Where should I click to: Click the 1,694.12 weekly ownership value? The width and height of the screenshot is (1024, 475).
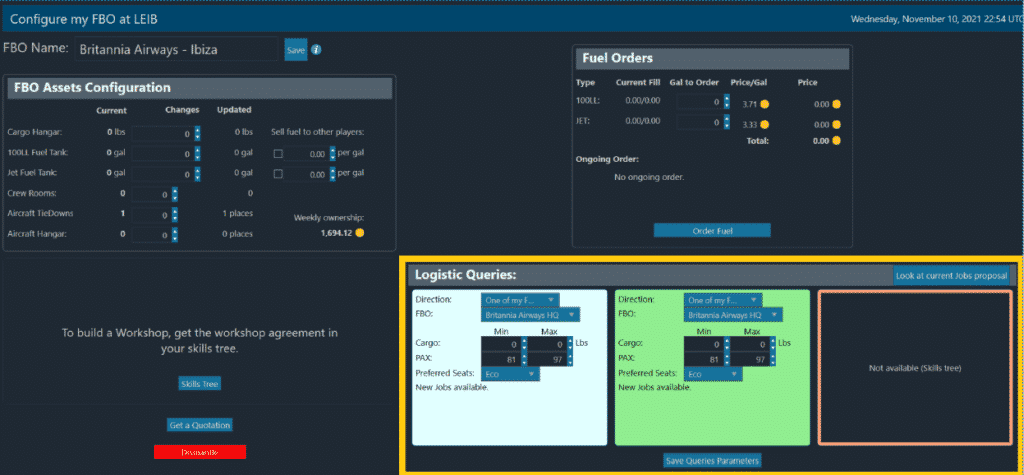coord(336,233)
